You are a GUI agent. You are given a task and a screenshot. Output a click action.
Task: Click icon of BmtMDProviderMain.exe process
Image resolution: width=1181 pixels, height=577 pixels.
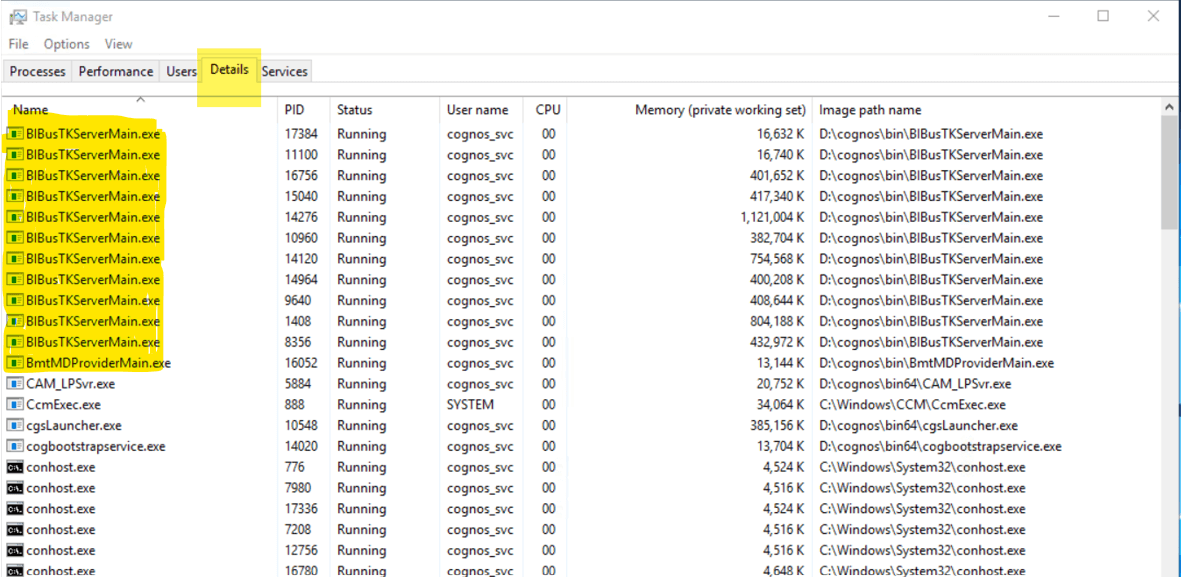pos(15,363)
